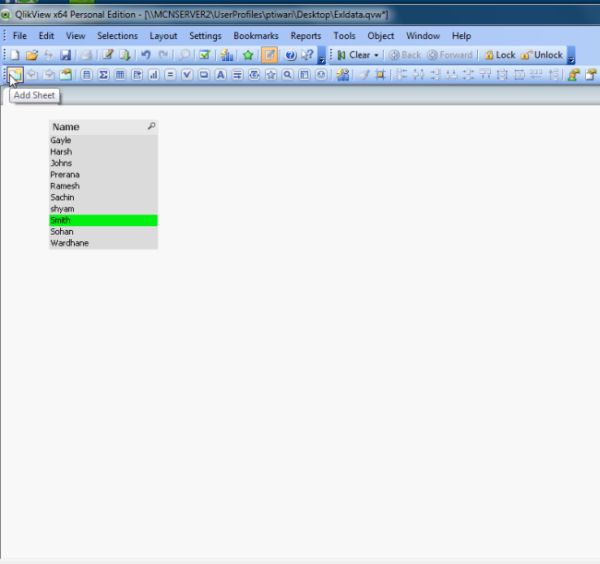Create a Button object
Image resolution: width=600 pixels, height=564 pixels.
point(204,75)
